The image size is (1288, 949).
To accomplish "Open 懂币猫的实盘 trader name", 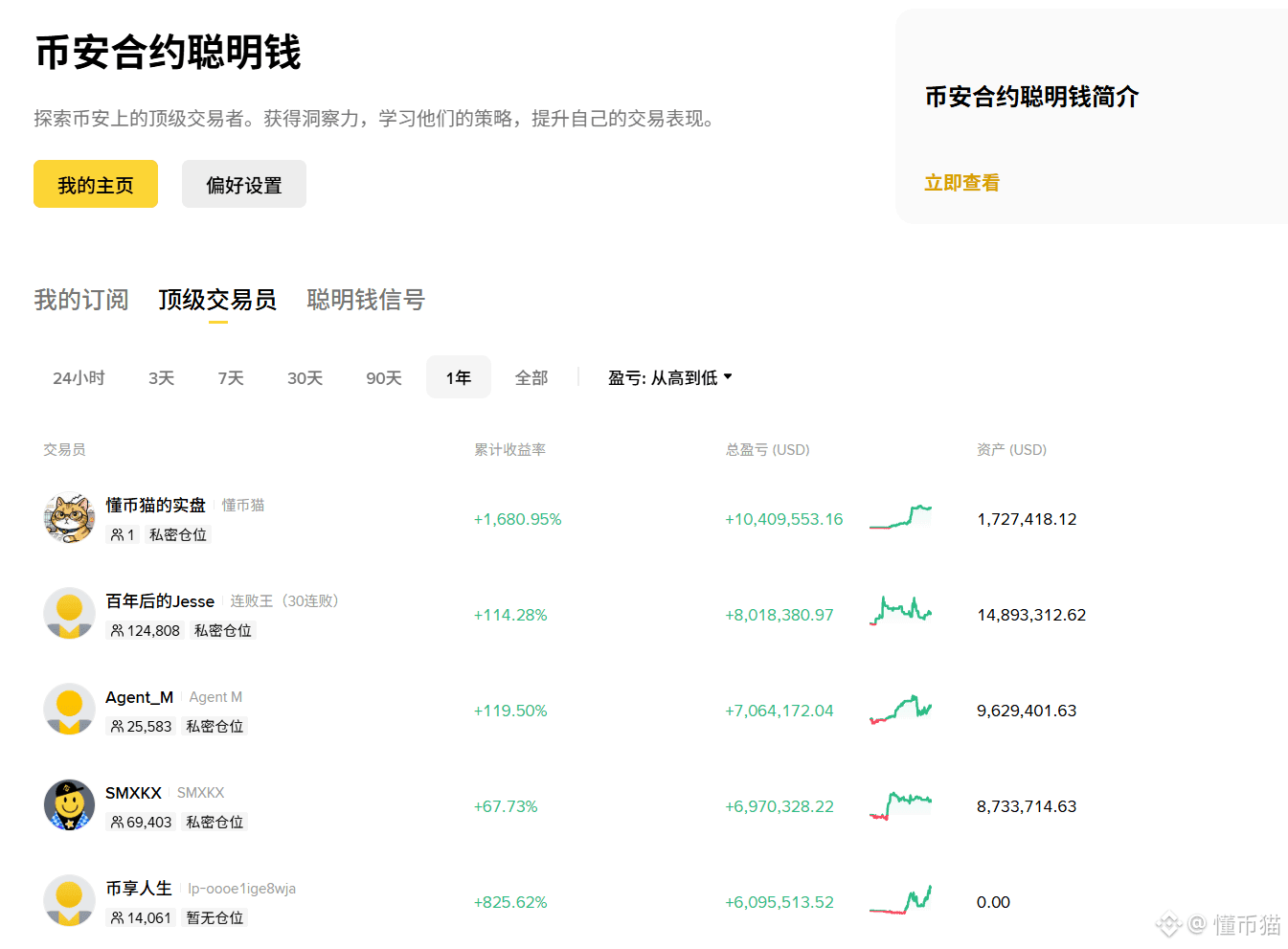I will (x=156, y=505).
